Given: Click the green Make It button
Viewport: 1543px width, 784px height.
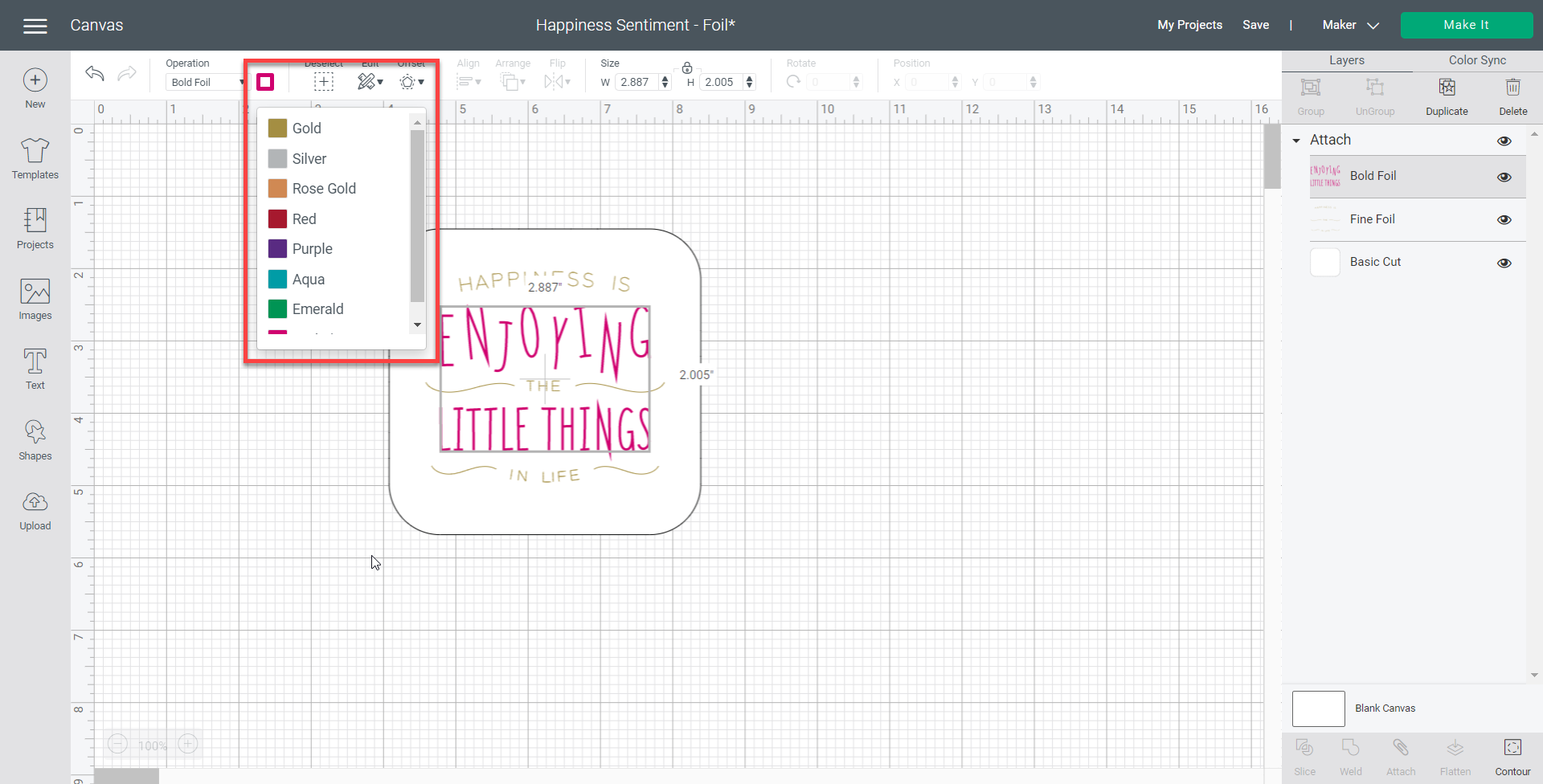Looking at the screenshot, I should tap(1466, 25).
